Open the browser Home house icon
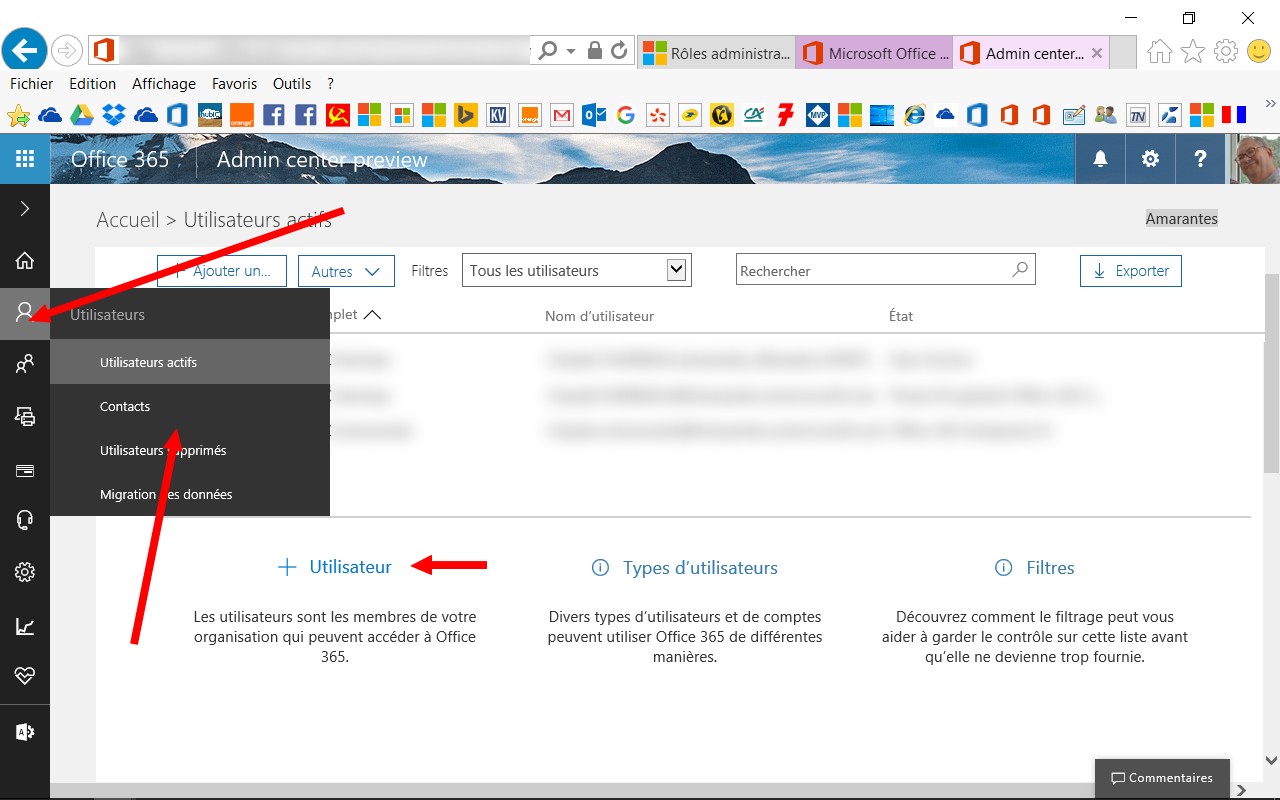The image size is (1280, 800). tap(1160, 51)
